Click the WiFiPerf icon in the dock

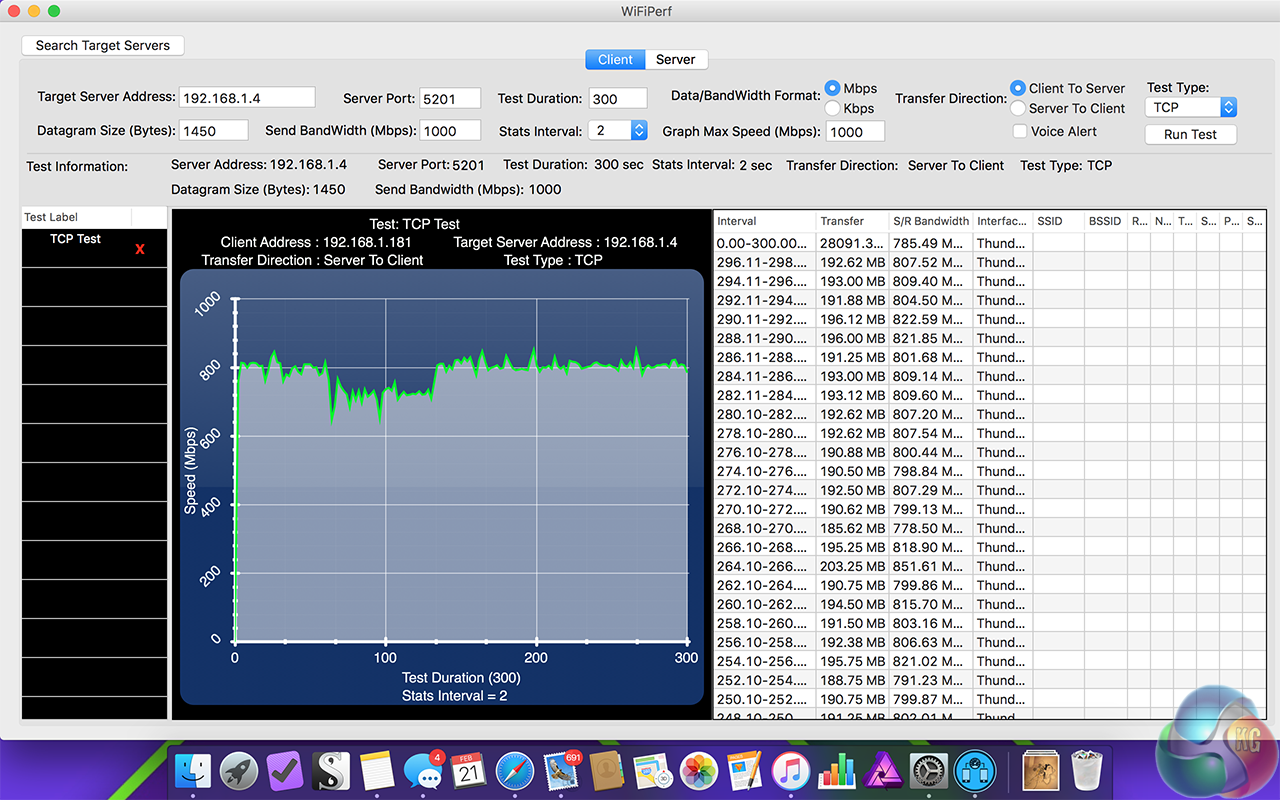pyautogui.click(x=975, y=771)
